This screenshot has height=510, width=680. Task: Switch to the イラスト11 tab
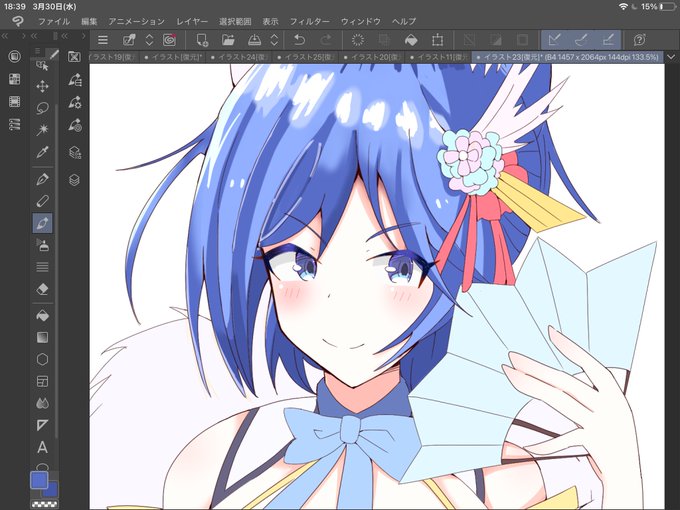439,57
